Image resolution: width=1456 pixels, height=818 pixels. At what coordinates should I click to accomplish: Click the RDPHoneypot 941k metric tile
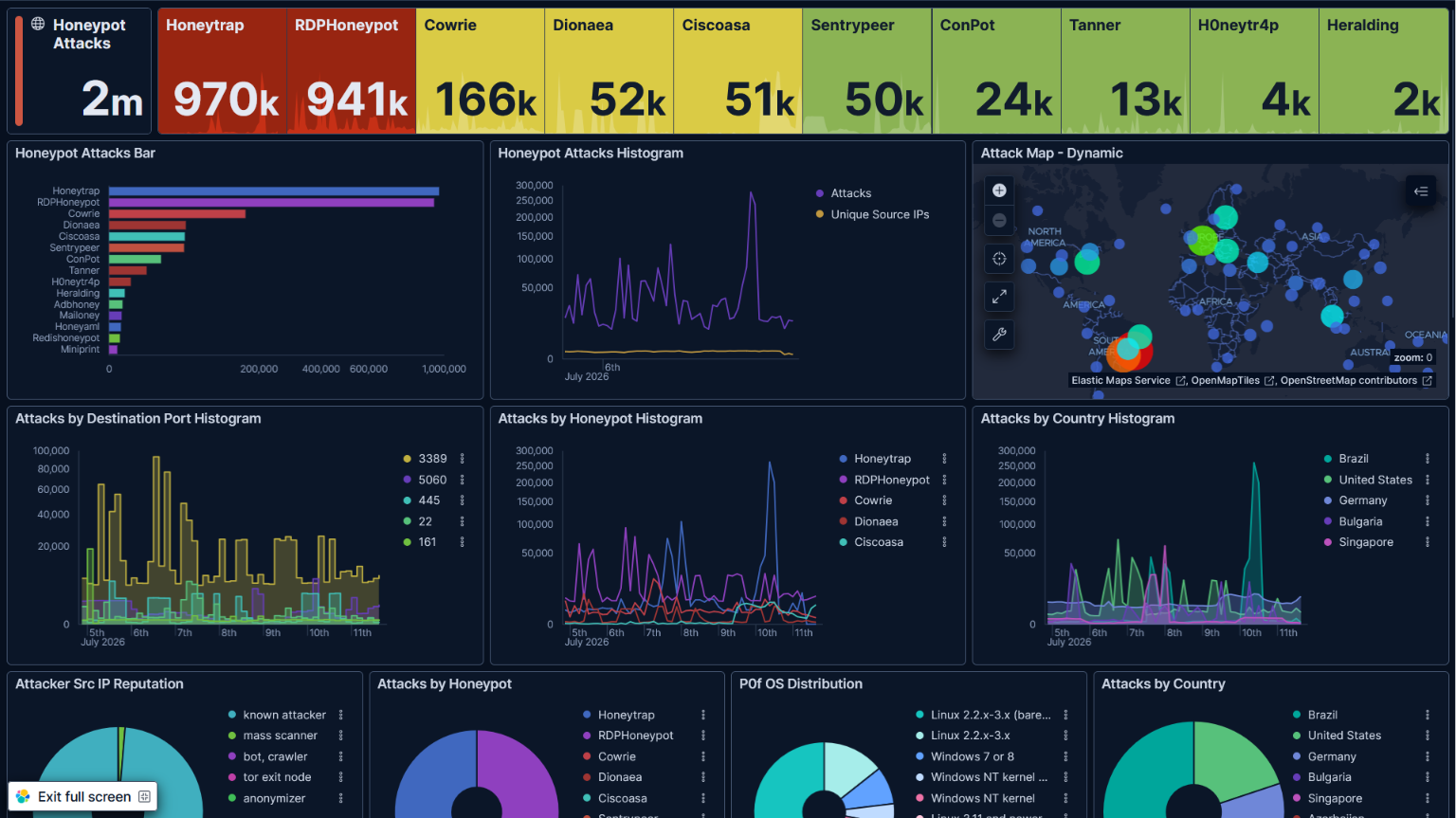(351, 71)
